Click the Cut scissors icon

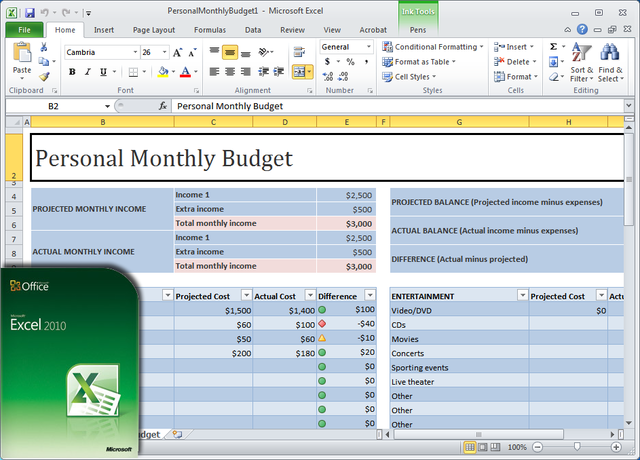[x=44, y=47]
